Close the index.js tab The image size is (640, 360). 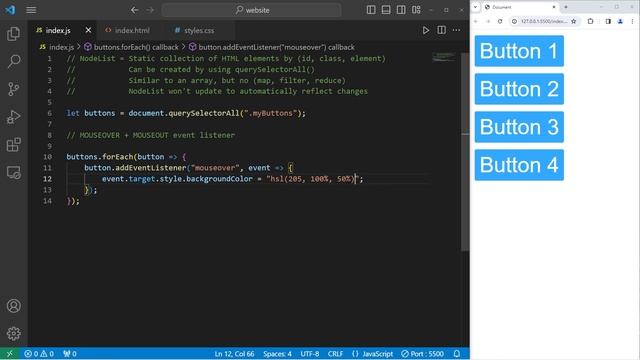tap(88, 30)
